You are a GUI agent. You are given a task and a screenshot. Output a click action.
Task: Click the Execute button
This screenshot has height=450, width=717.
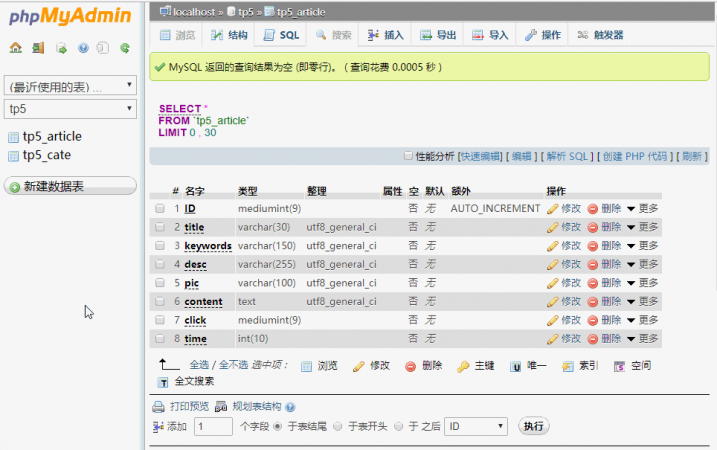(x=534, y=426)
